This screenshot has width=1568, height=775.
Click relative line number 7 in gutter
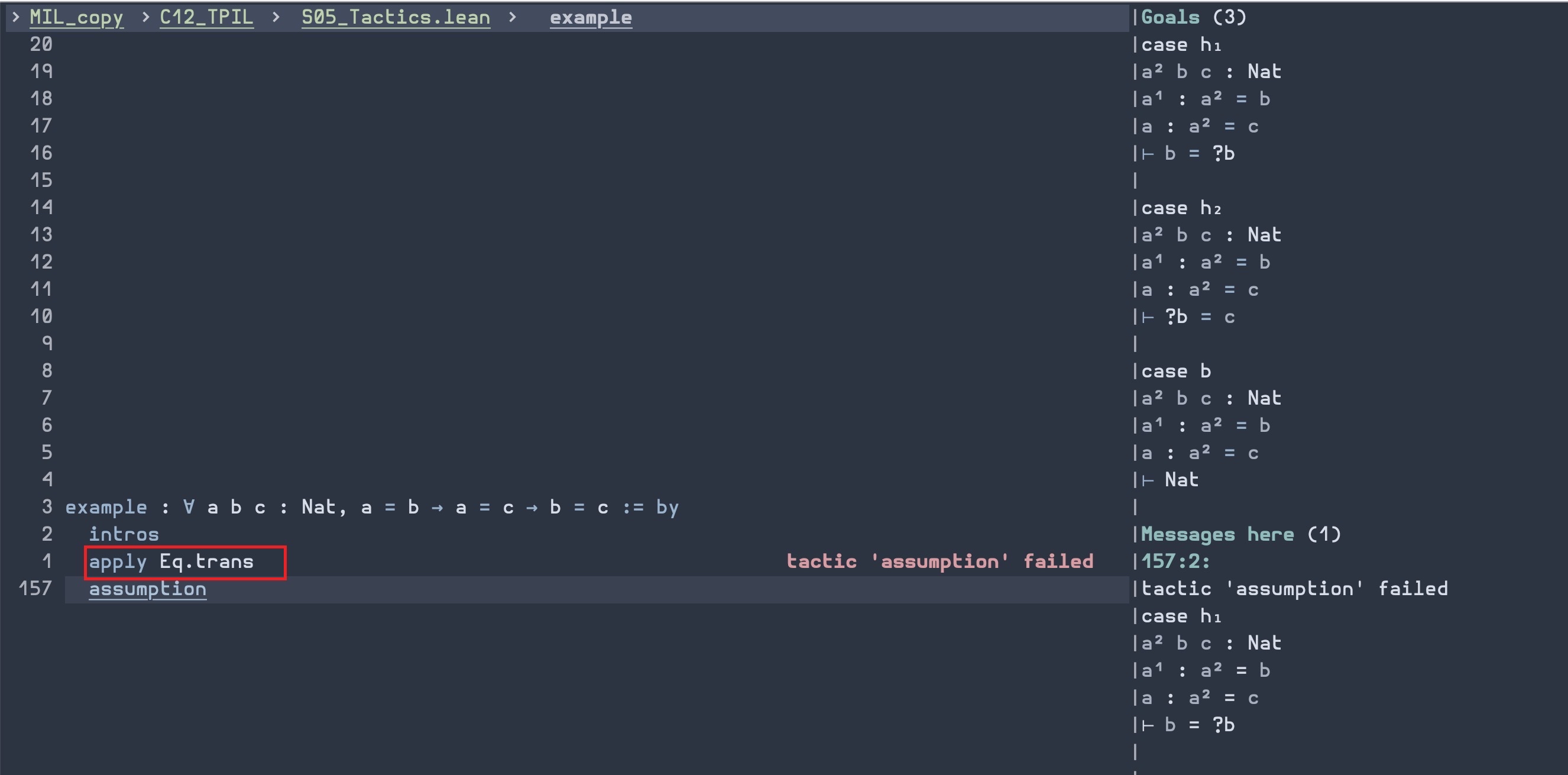47,398
